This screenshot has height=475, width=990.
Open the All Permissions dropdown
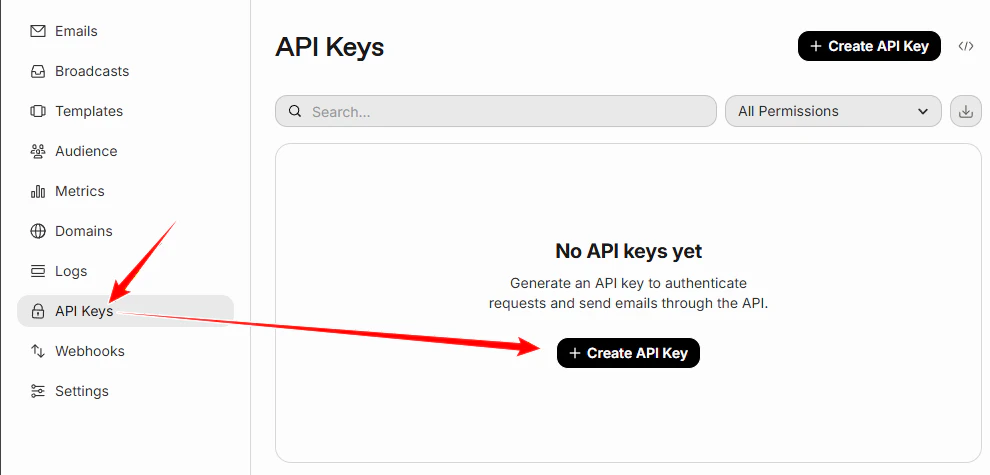click(832, 111)
